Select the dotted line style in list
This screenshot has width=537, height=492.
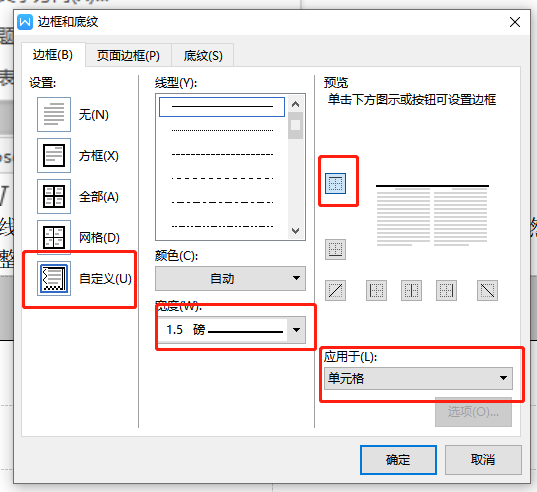[x=222, y=130]
